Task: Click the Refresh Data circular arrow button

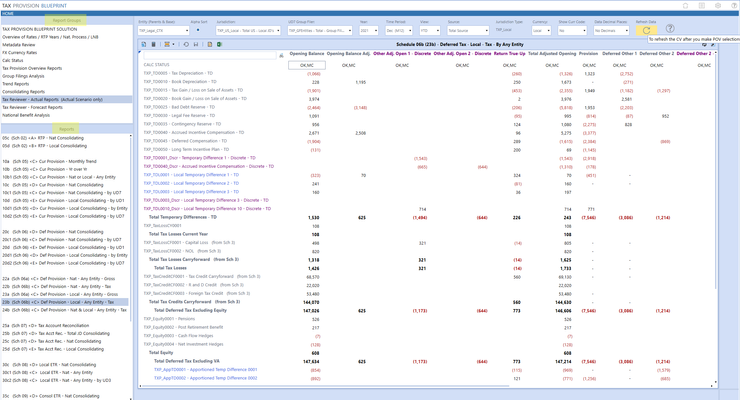Action: (646, 30)
